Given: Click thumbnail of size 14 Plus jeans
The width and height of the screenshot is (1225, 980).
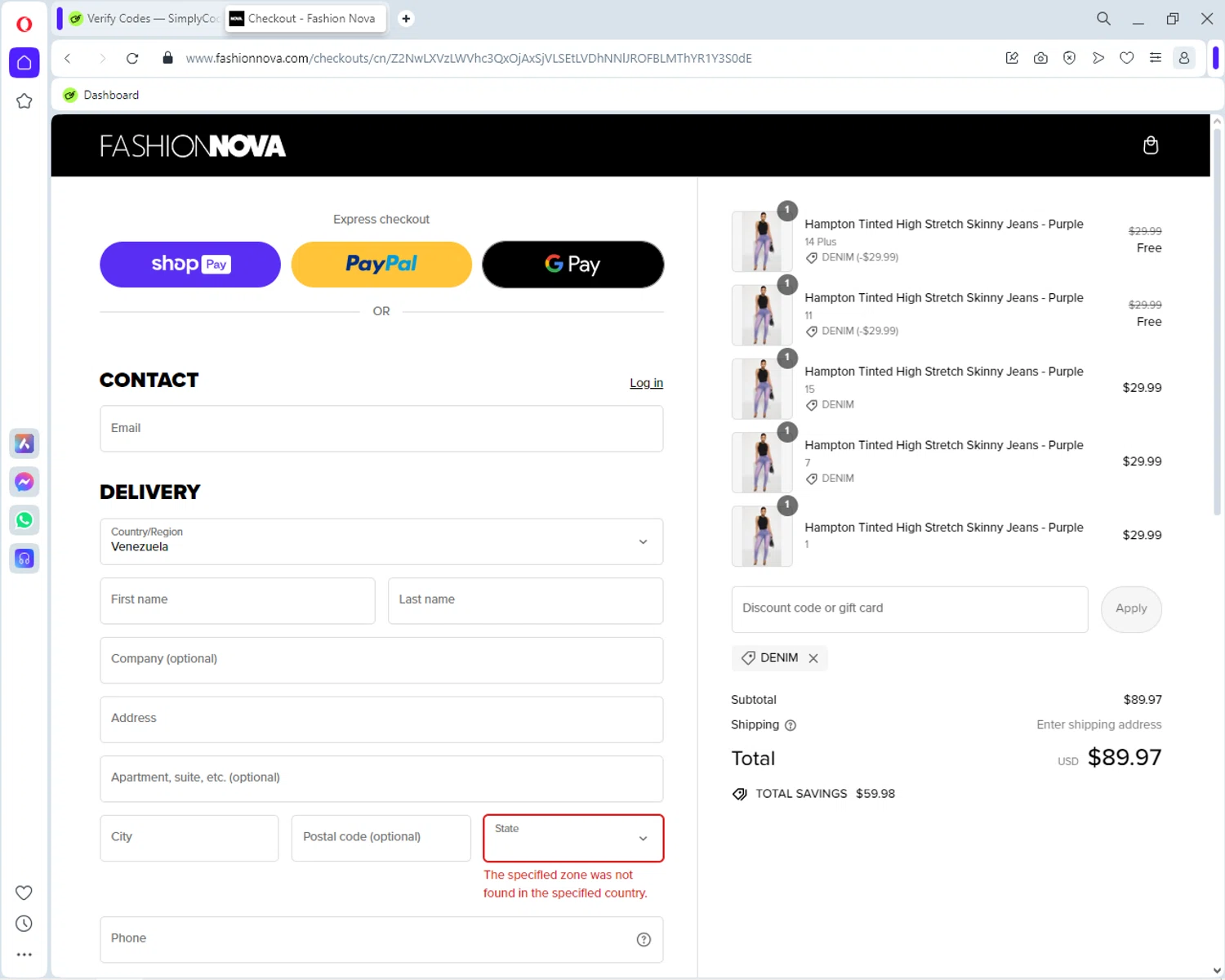Looking at the screenshot, I should point(762,242).
